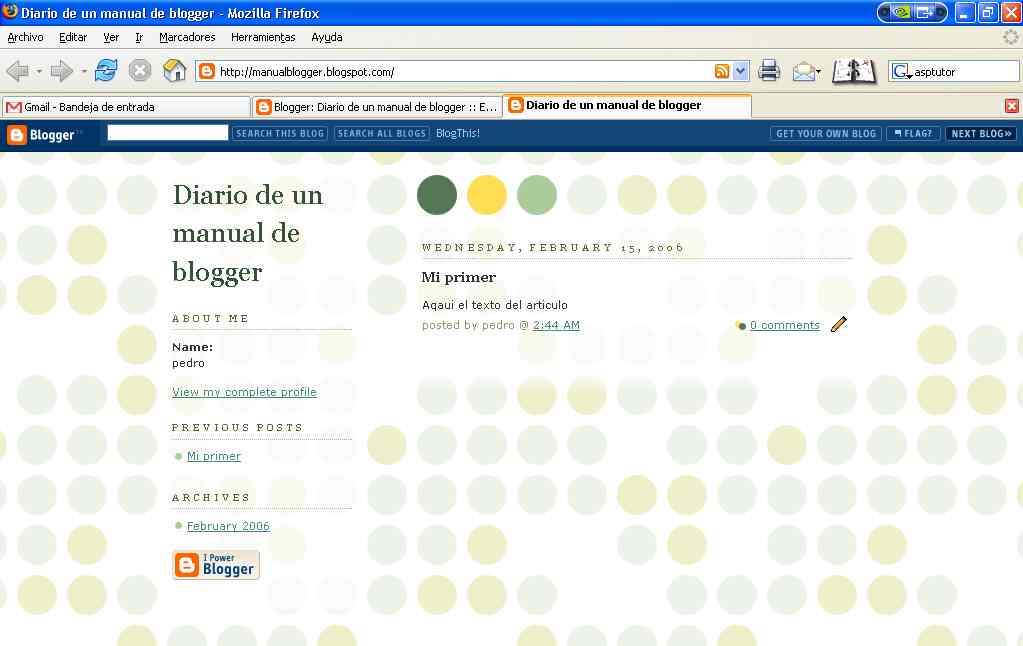Click the pencil edit post icon
The width and height of the screenshot is (1023, 646).
(x=838, y=324)
